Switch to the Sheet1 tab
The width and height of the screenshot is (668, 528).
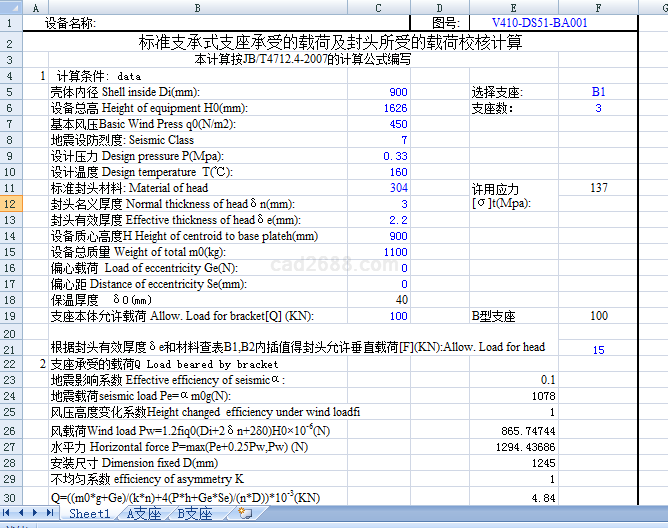[x=89, y=514]
